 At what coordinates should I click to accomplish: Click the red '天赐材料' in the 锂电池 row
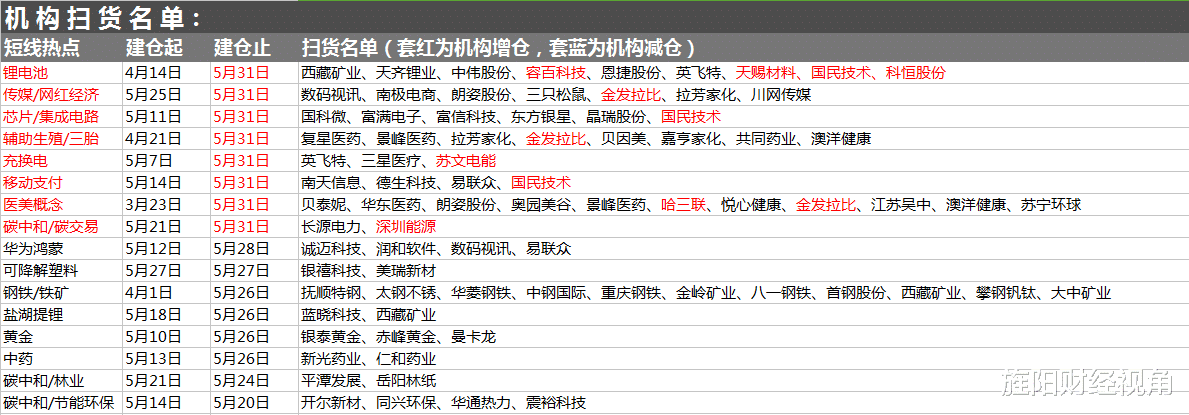tap(766, 74)
